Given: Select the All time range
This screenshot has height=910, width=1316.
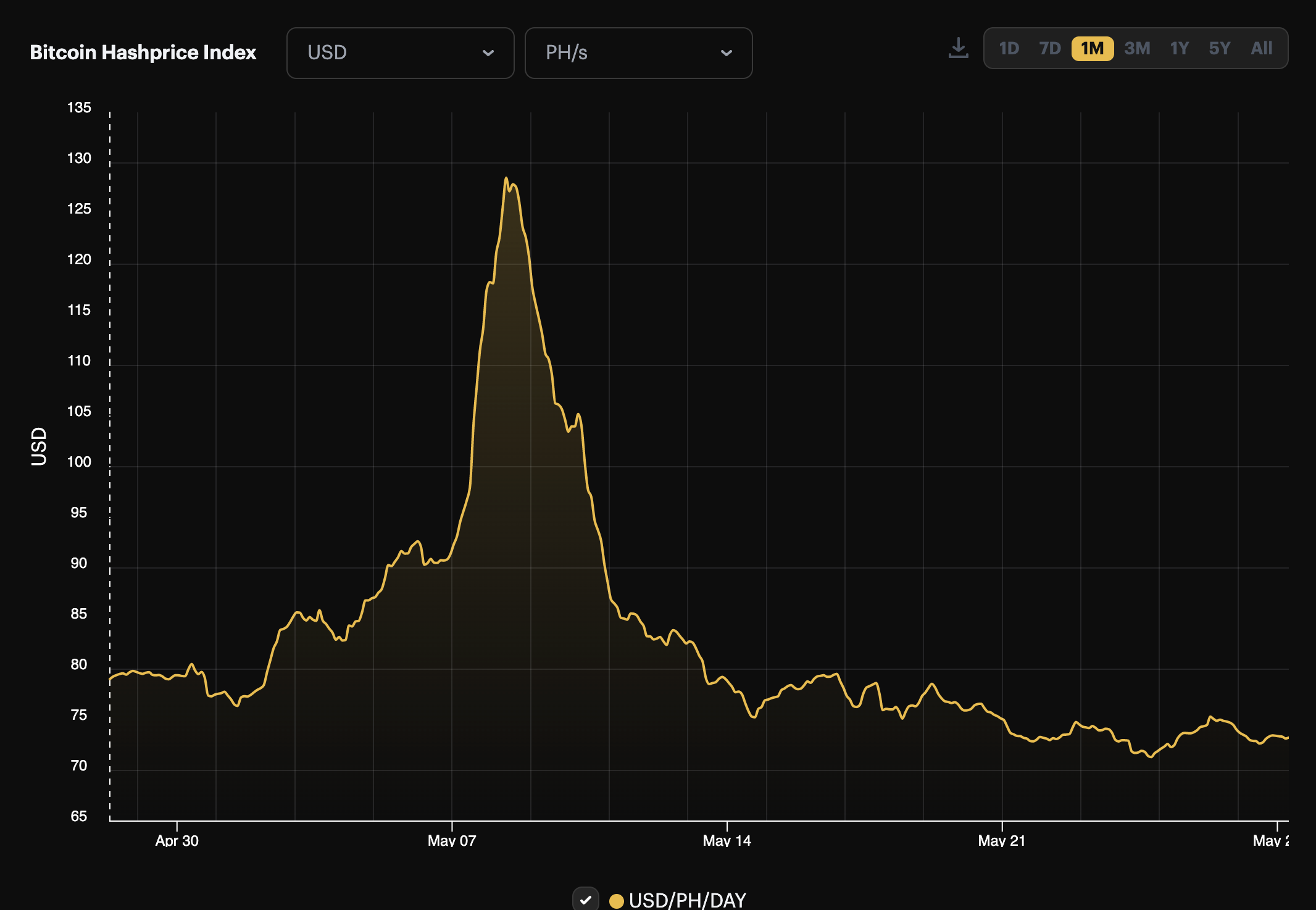Looking at the screenshot, I should (1261, 48).
